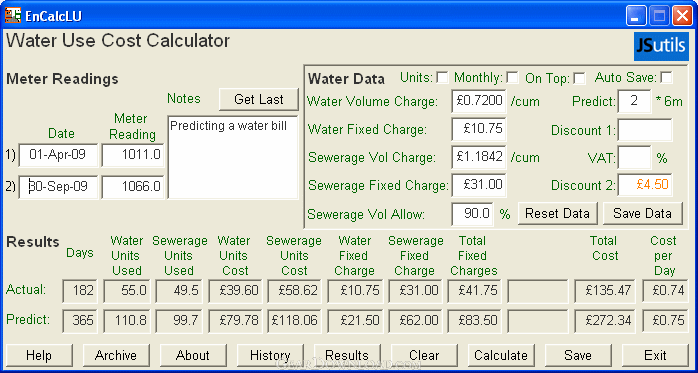Select the Water Volume Charge field
The width and height of the screenshot is (698, 373).
pyautogui.click(x=479, y=101)
